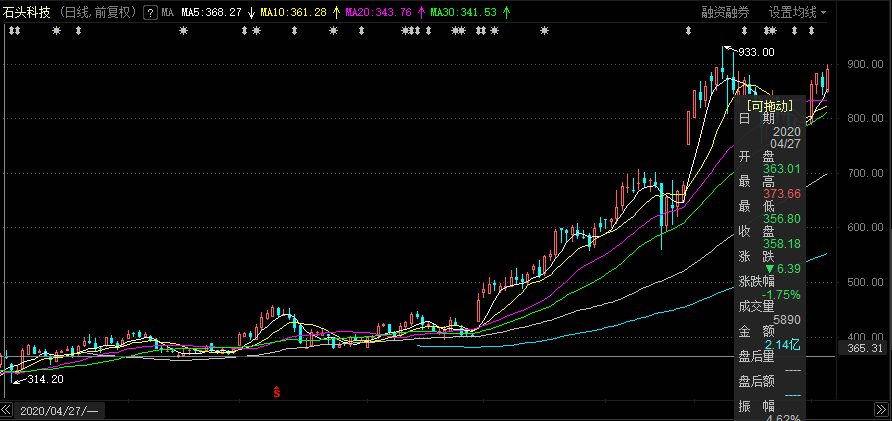
Task: Click the 石头科技 stock name
Action: pos(27,12)
